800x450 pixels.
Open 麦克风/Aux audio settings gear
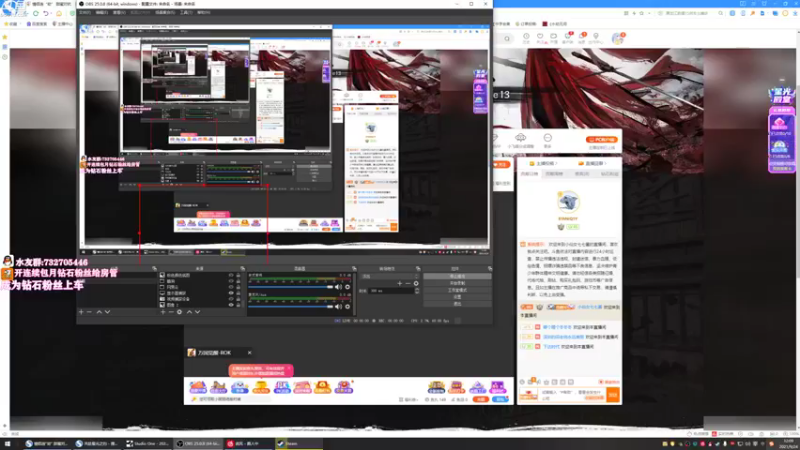click(347, 306)
